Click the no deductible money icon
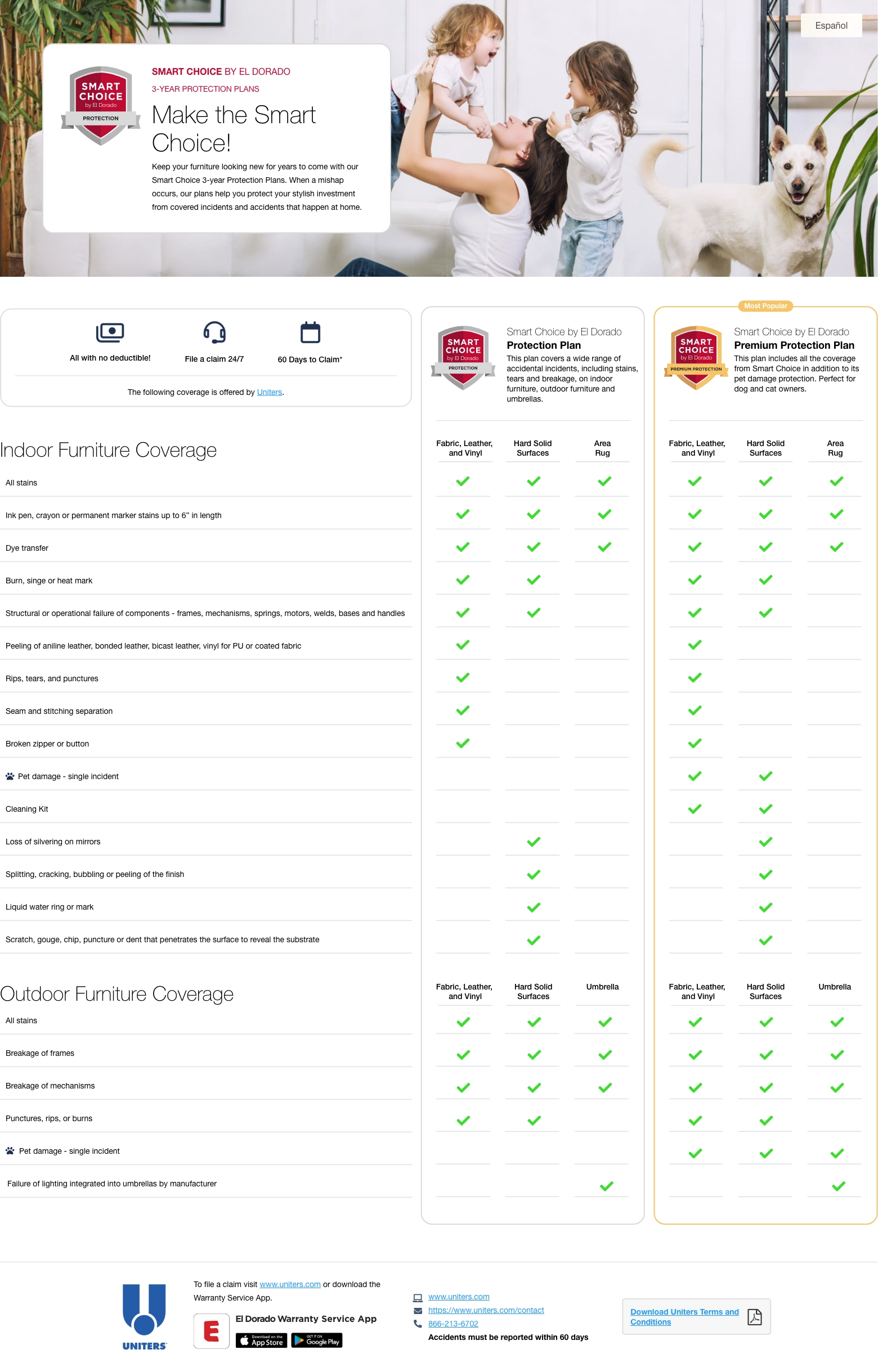The image size is (878, 1372). [110, 332]
